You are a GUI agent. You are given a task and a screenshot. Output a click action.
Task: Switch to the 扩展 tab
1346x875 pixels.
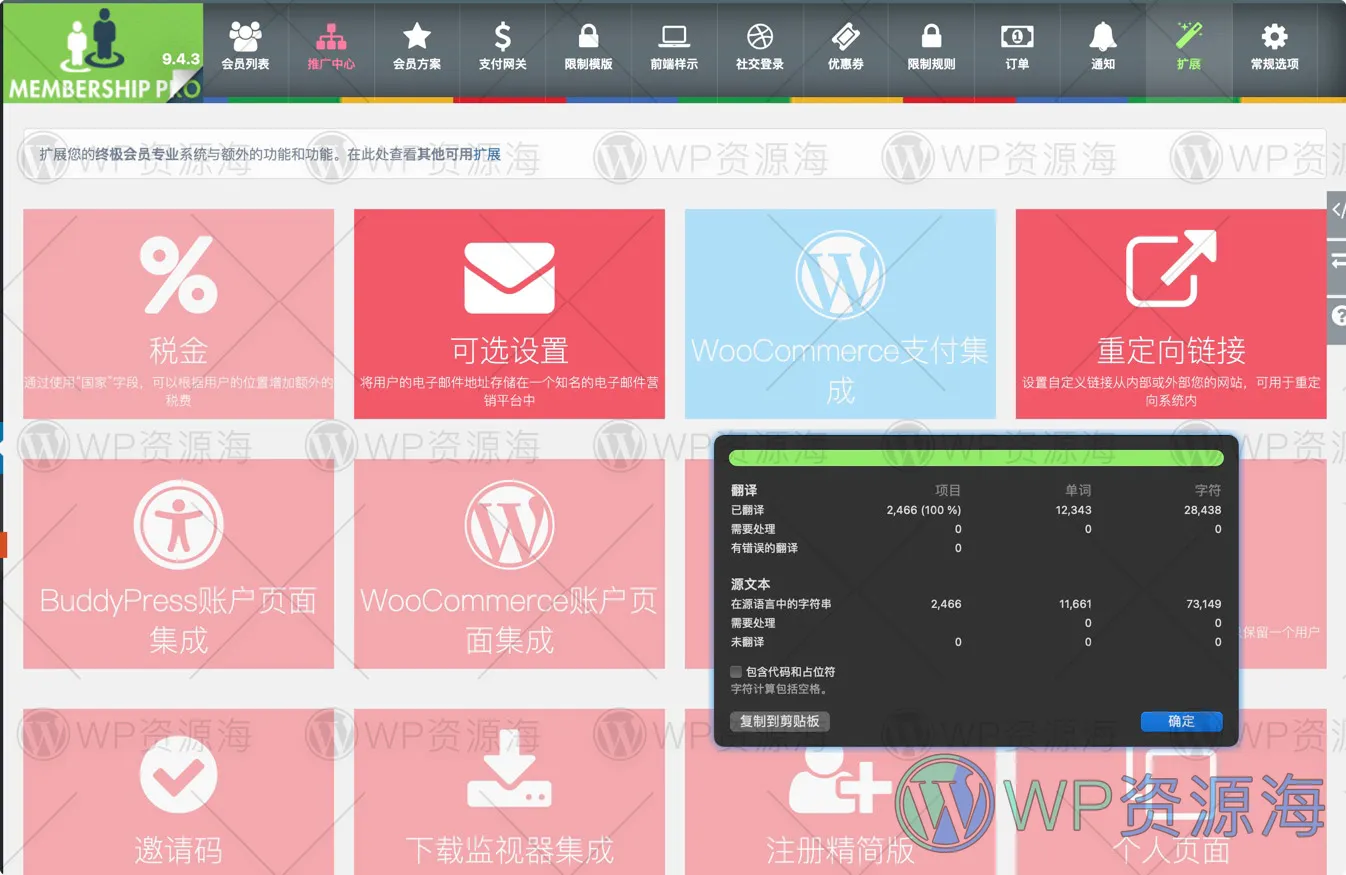click(x=1188, y=47)
